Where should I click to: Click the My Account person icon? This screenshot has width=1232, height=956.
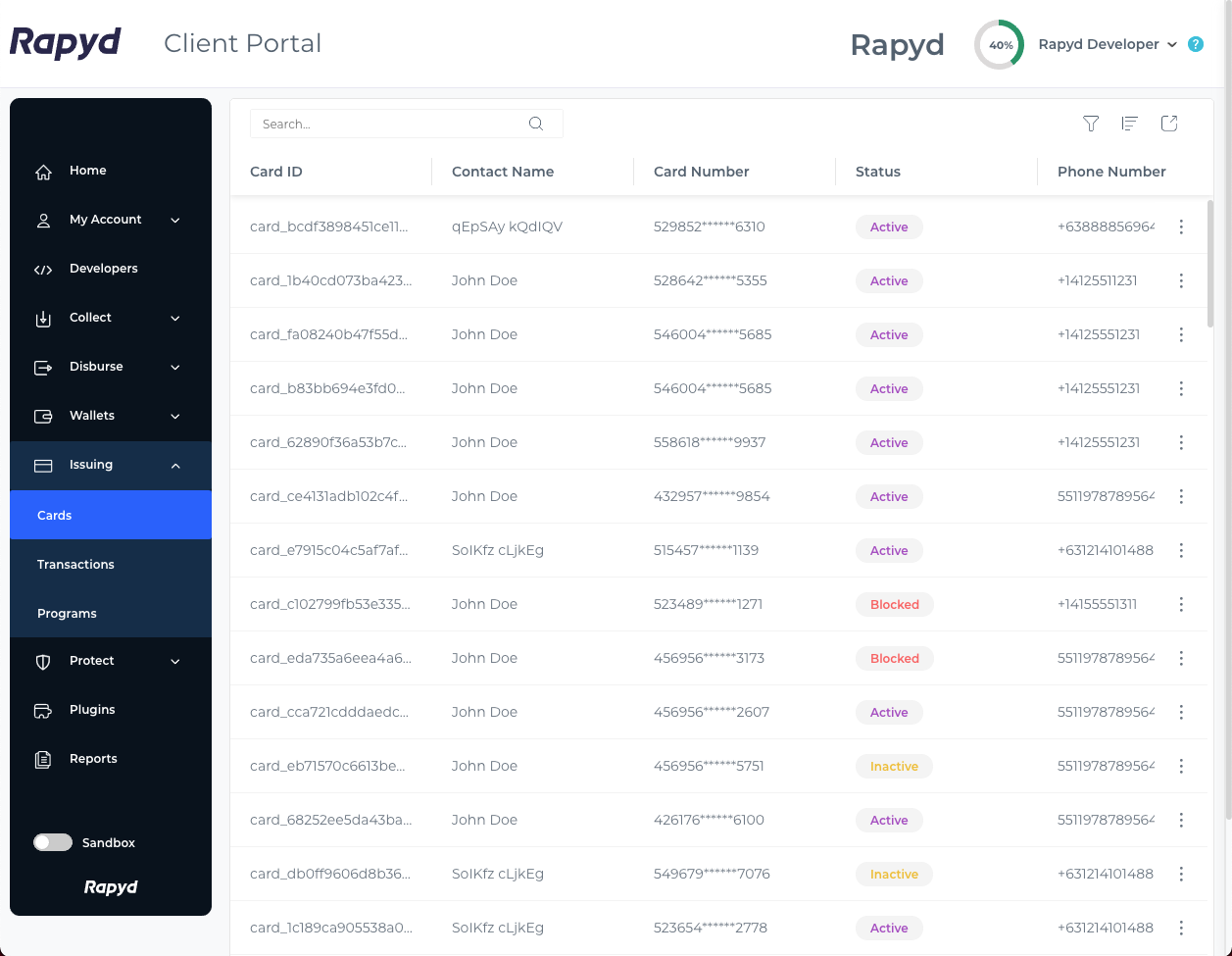pyautogui.click(x=43, y=221)
